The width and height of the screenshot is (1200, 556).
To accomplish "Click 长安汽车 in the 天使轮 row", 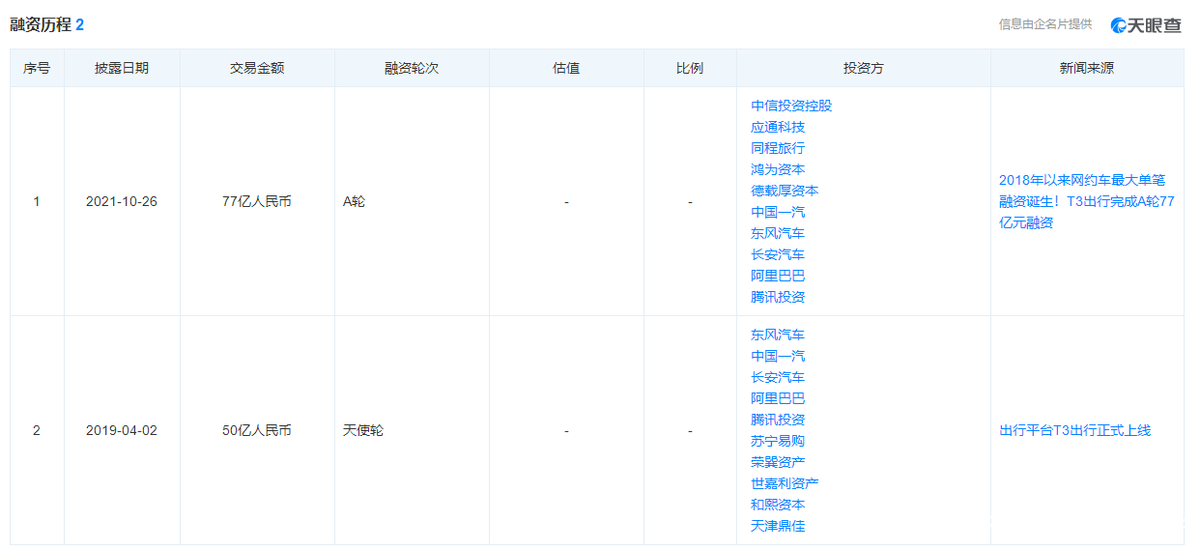I will (778, 377).
